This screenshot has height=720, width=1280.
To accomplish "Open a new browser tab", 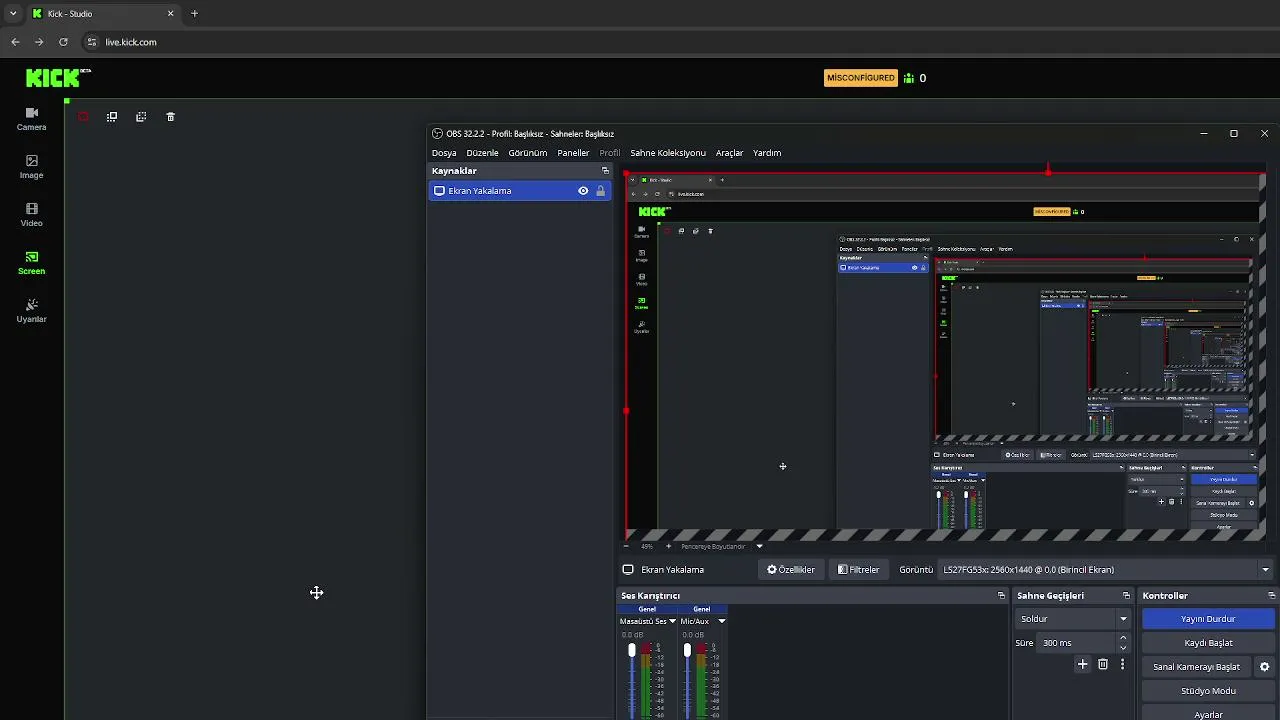I will pos(194,14).
